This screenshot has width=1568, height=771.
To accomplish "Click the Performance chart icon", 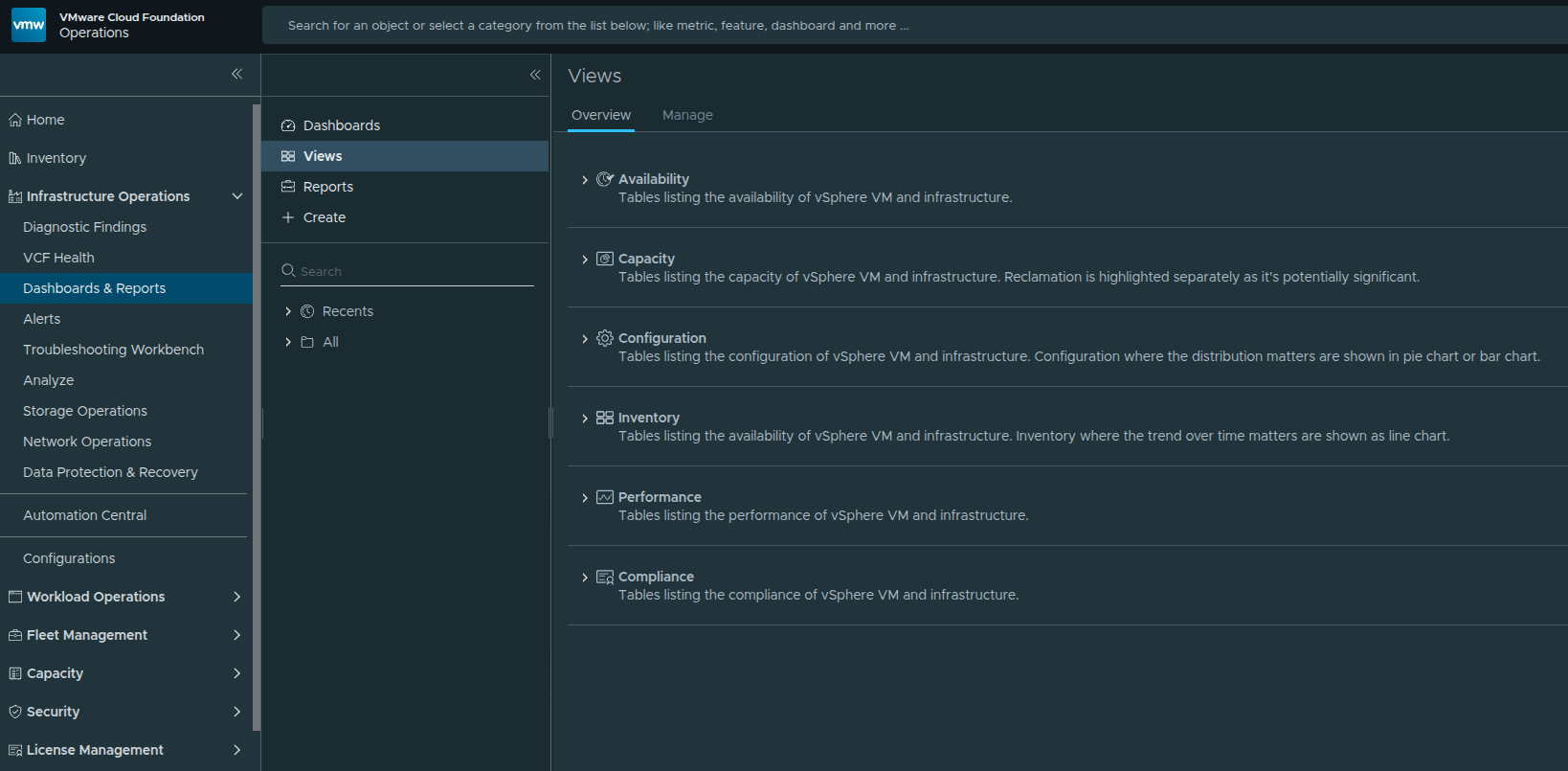I will 605,497.
